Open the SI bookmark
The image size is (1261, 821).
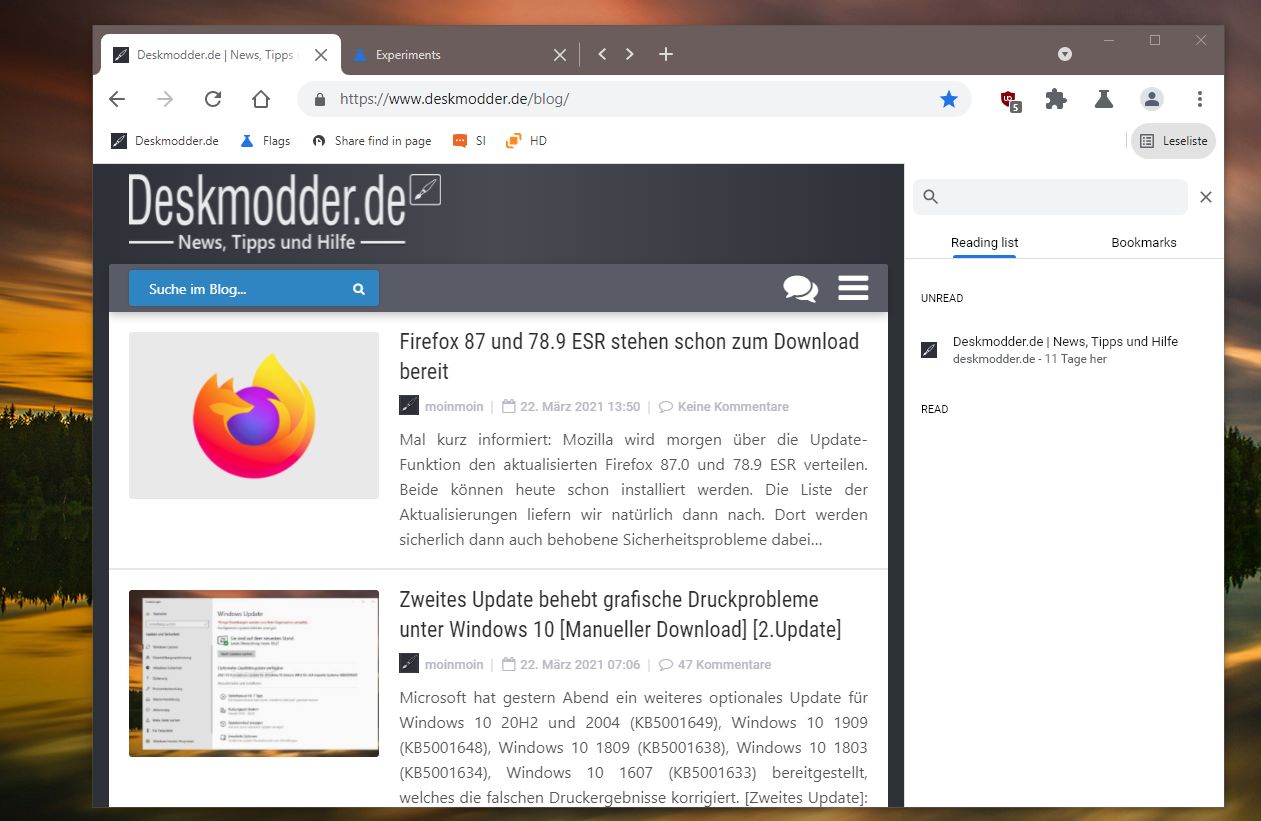(x=469, y=141)
